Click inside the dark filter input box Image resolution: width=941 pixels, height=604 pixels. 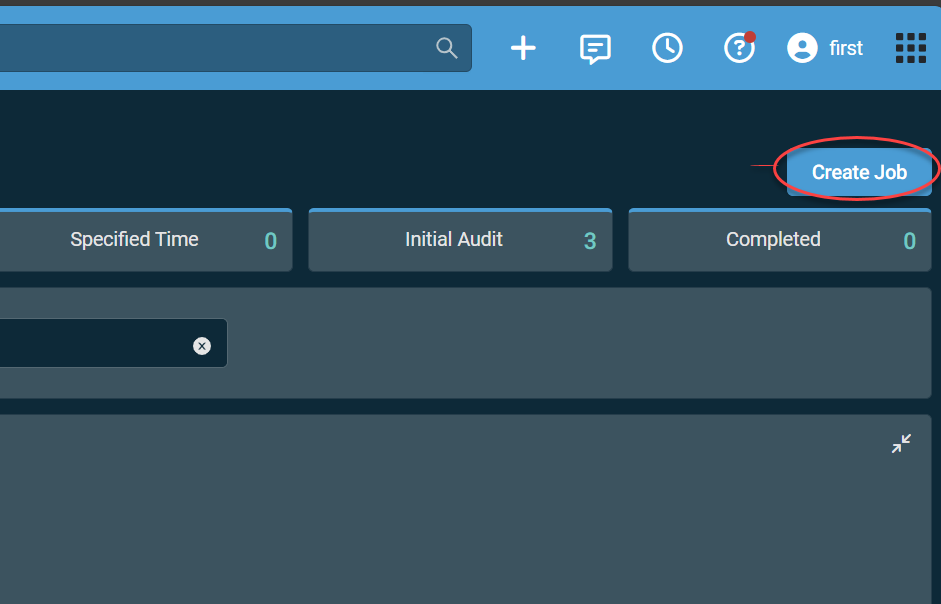click(90, 344)
